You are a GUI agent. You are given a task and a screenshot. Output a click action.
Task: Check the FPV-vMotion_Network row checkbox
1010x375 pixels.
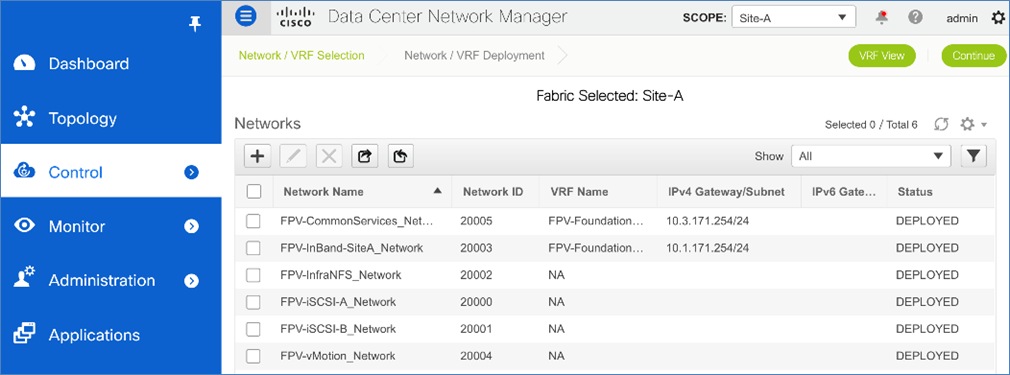click(x=253, y=356)
